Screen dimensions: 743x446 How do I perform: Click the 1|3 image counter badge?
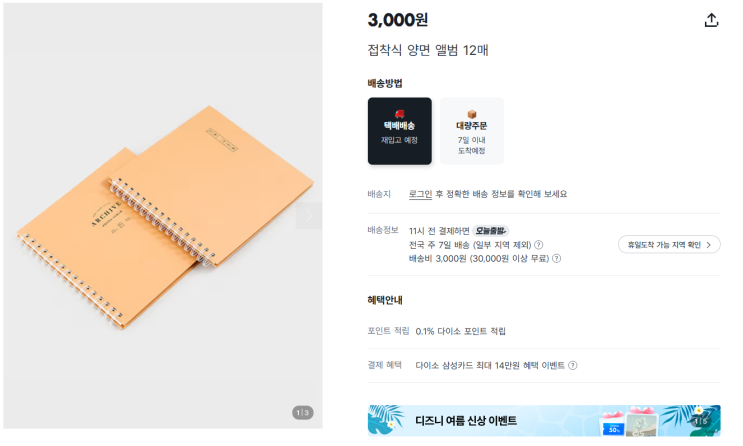tap(302, 413)
